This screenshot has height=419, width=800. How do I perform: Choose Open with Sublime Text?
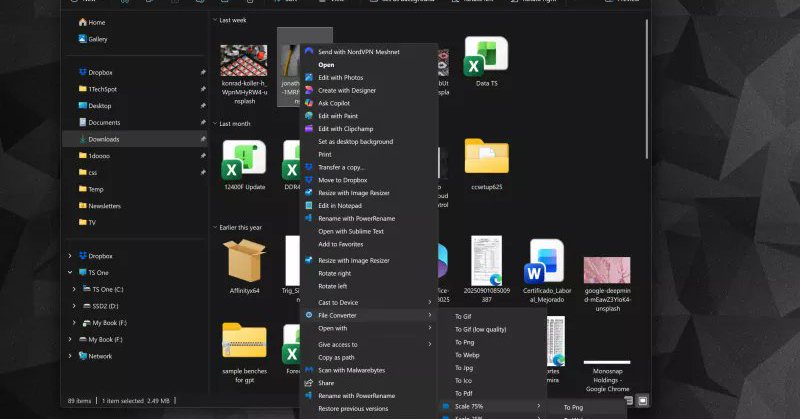(351, 231)
